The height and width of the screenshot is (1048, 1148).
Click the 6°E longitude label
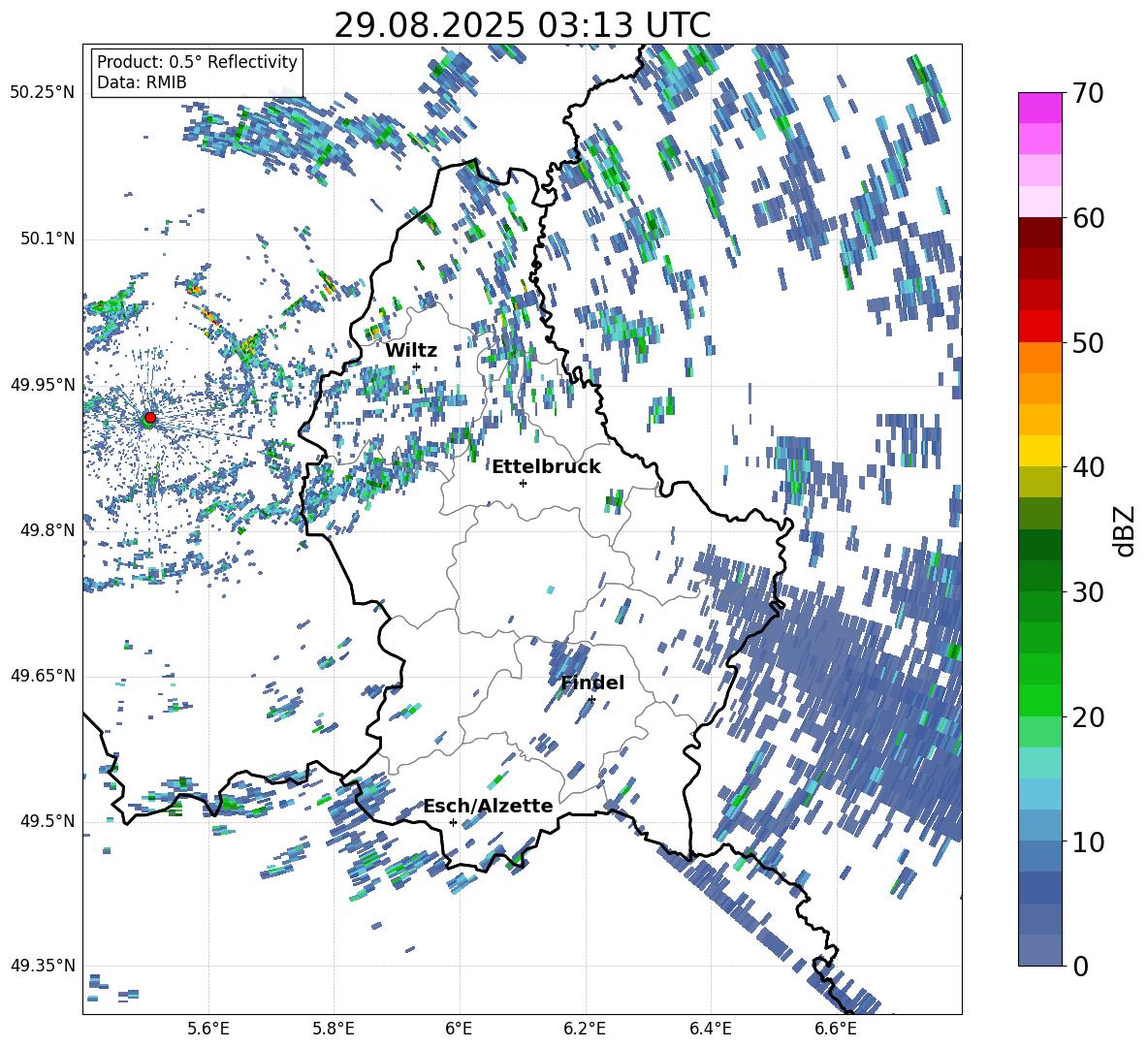click(x=459, y=1029)
